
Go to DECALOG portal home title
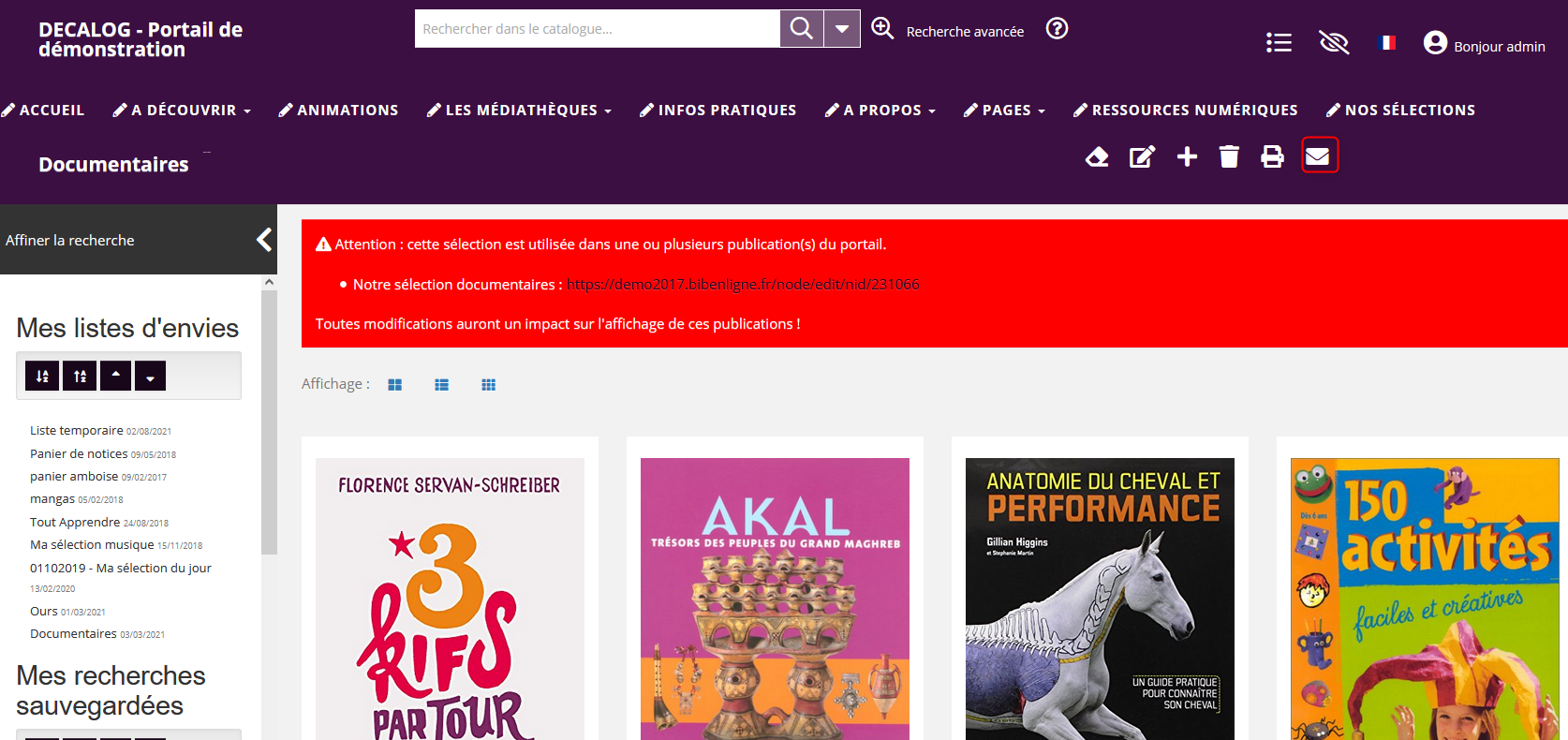click(141, 39)
